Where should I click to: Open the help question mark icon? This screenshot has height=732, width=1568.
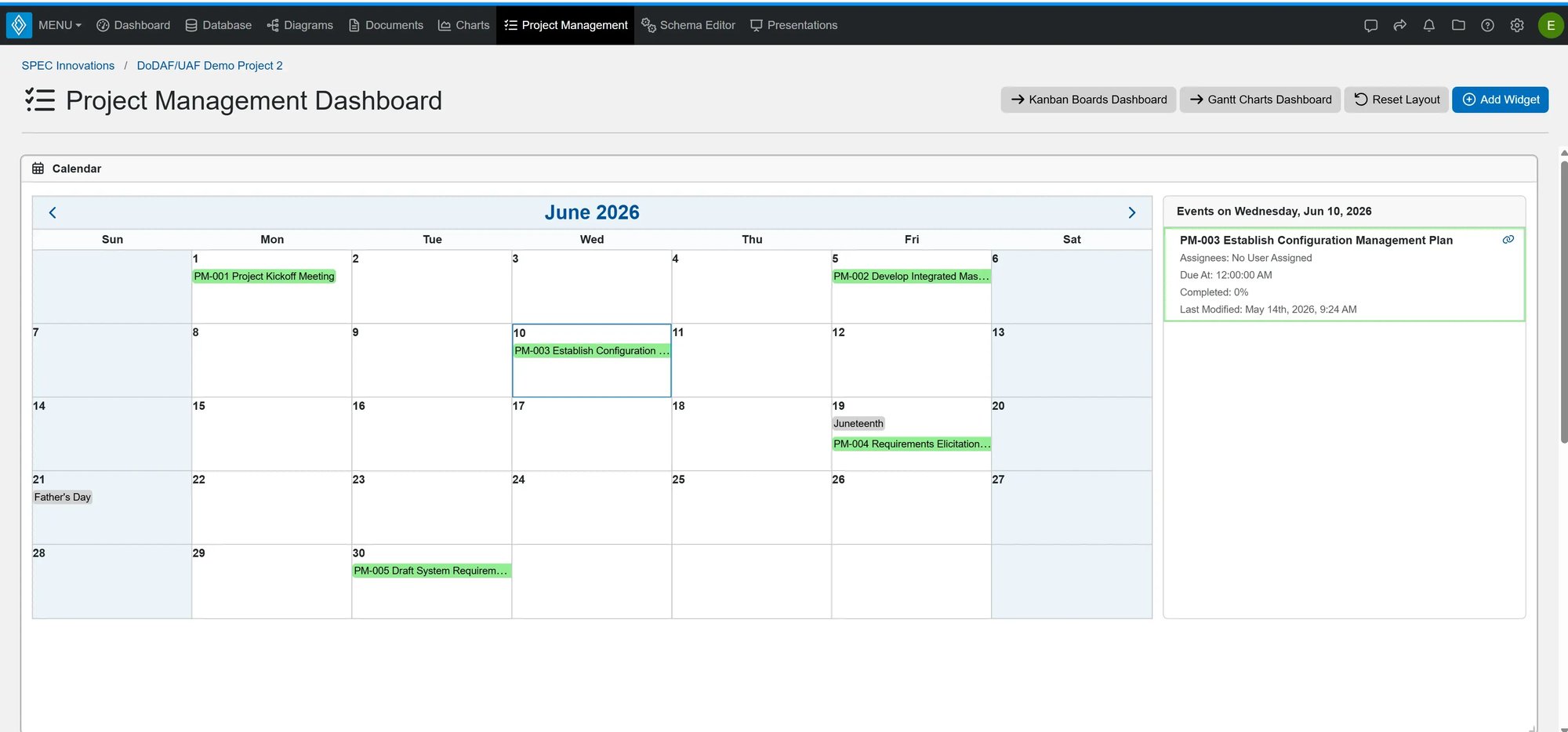click(1487, 25)
